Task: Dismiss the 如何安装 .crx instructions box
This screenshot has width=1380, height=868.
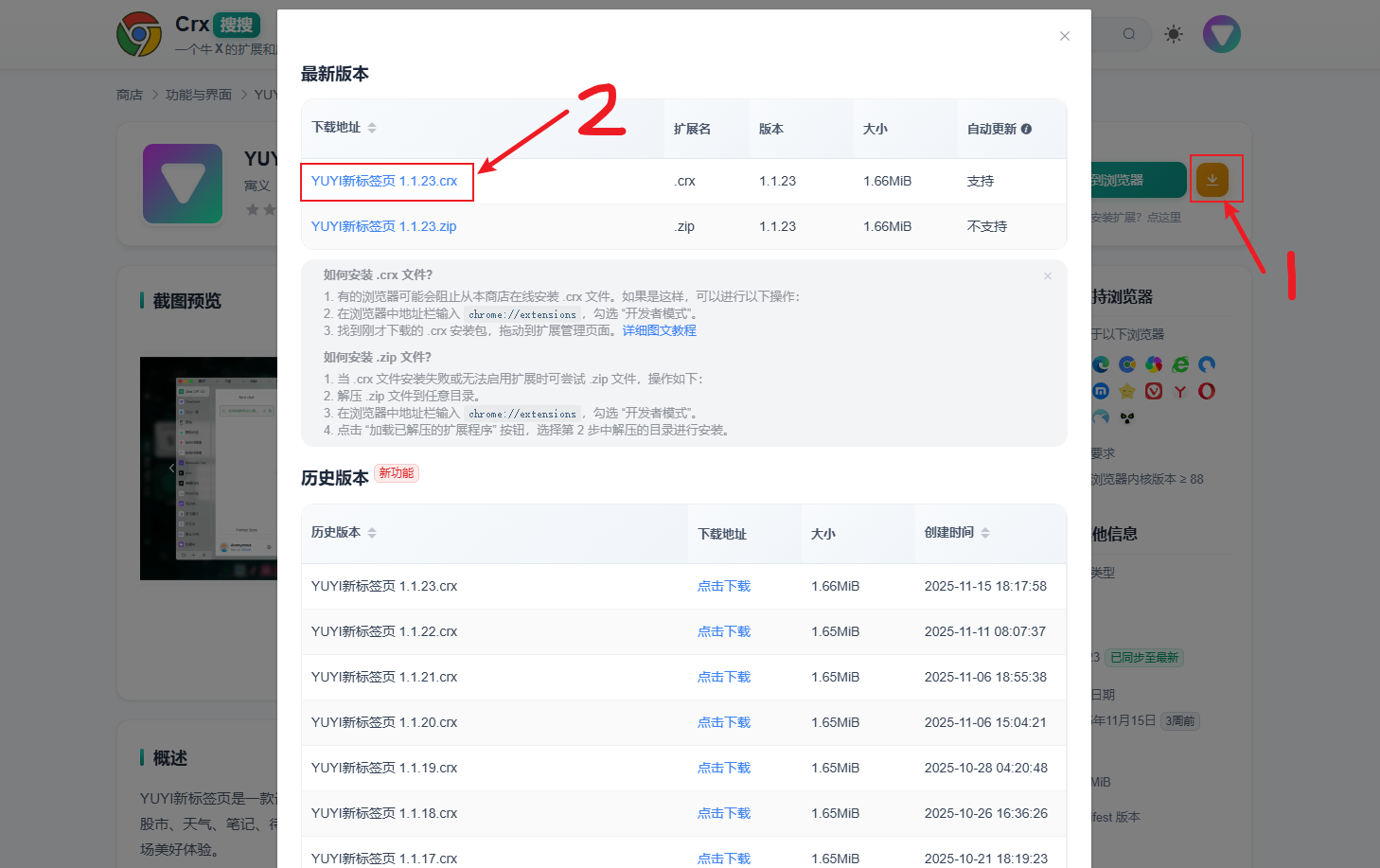Action: click(1048, 275)
